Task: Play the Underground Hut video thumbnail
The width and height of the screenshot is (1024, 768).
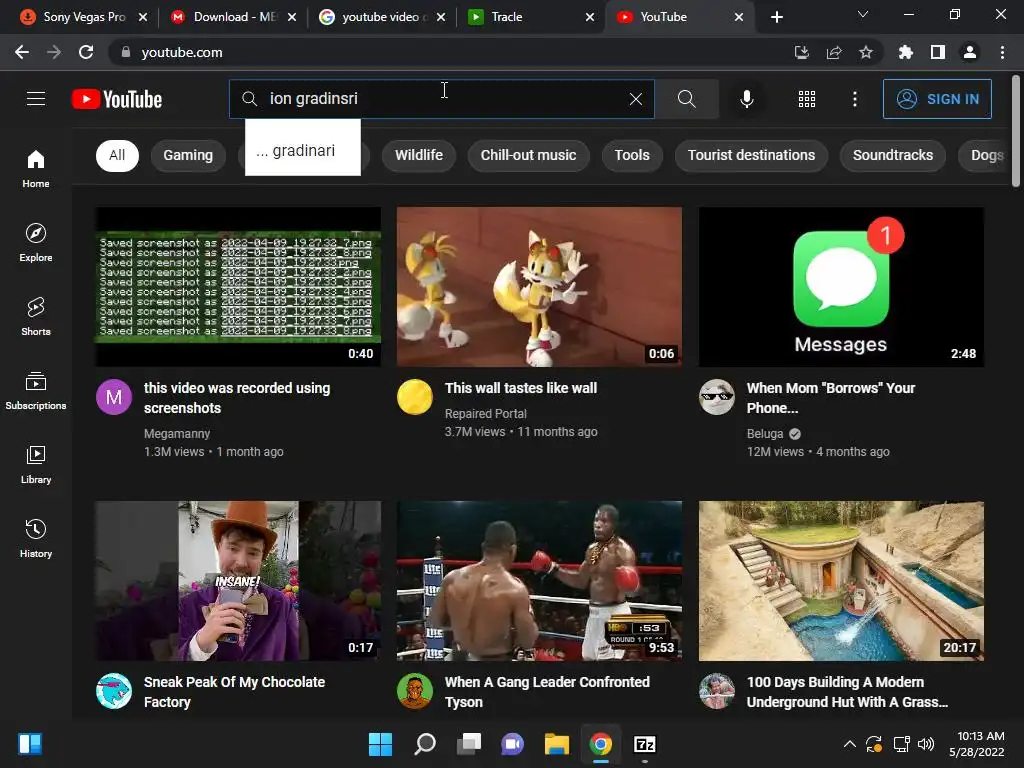Action: click(841, 581)
